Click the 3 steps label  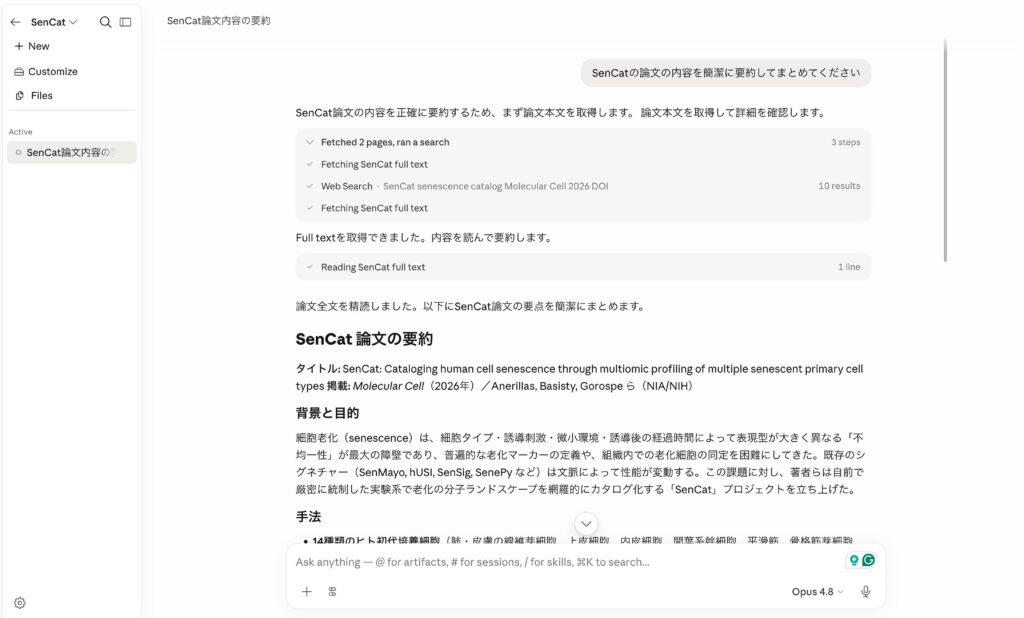846,142
